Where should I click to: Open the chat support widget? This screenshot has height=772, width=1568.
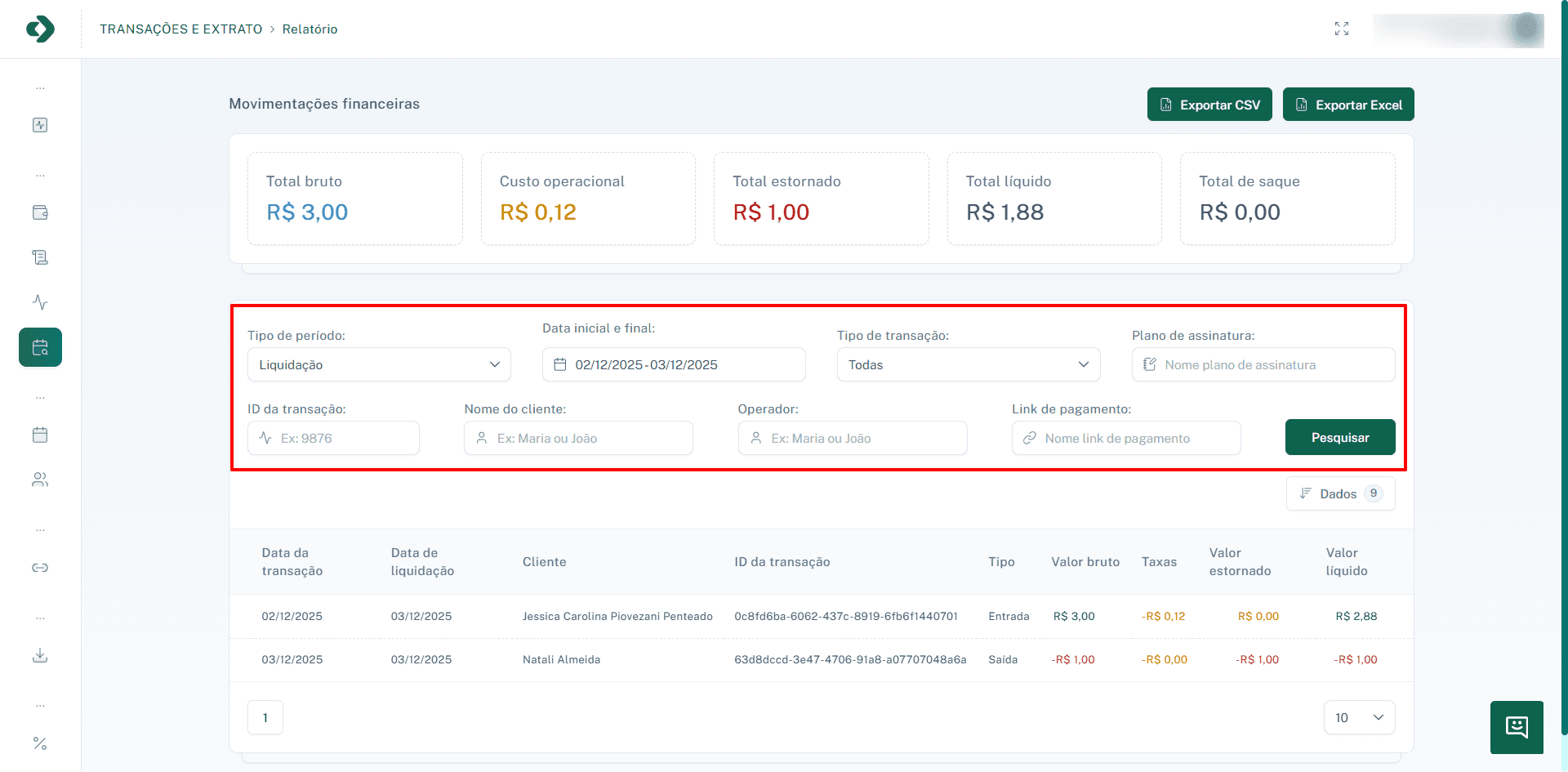pyautogui.click(x=1517, y=727)
